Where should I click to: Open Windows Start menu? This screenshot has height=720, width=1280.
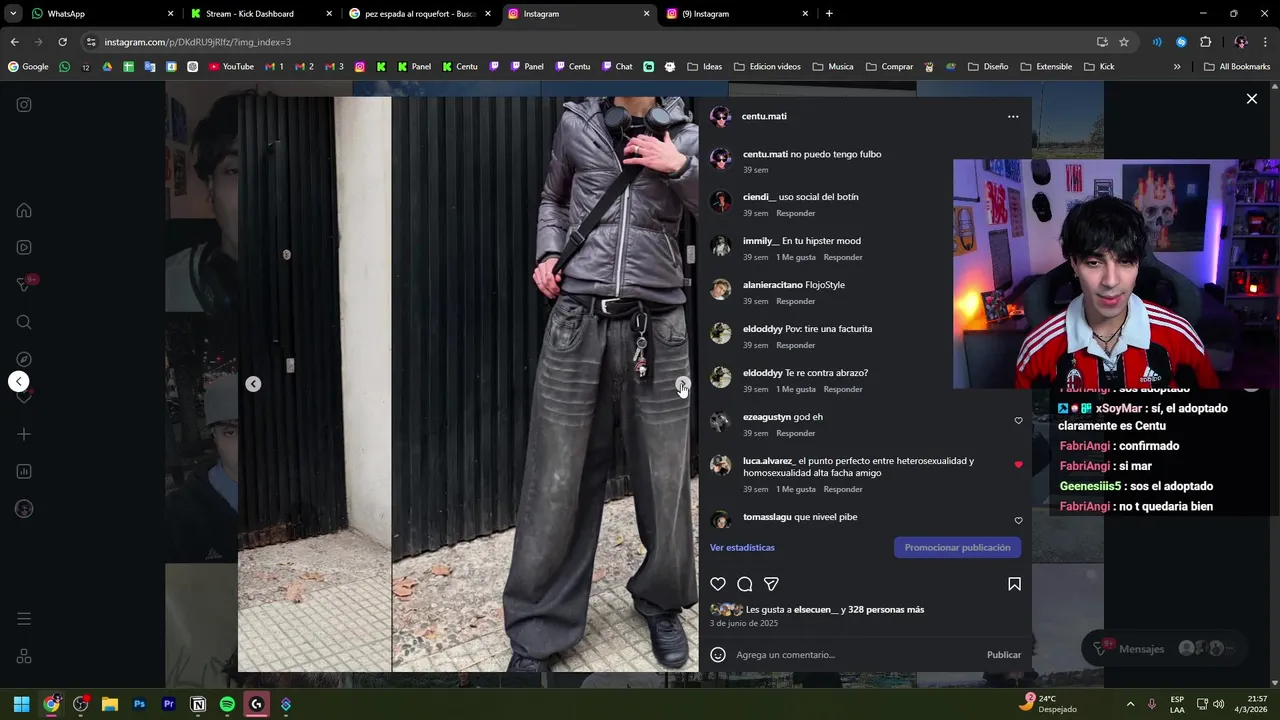tap(21, 704)
